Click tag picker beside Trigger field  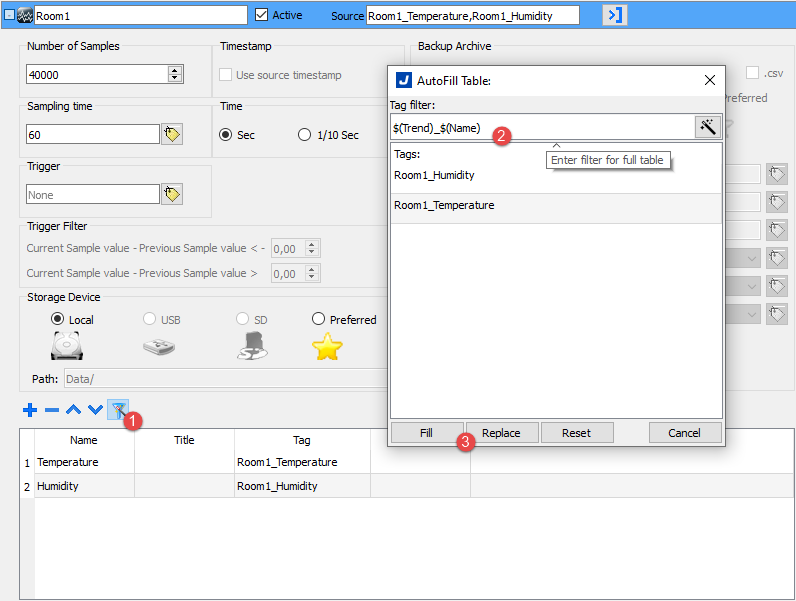172,194
